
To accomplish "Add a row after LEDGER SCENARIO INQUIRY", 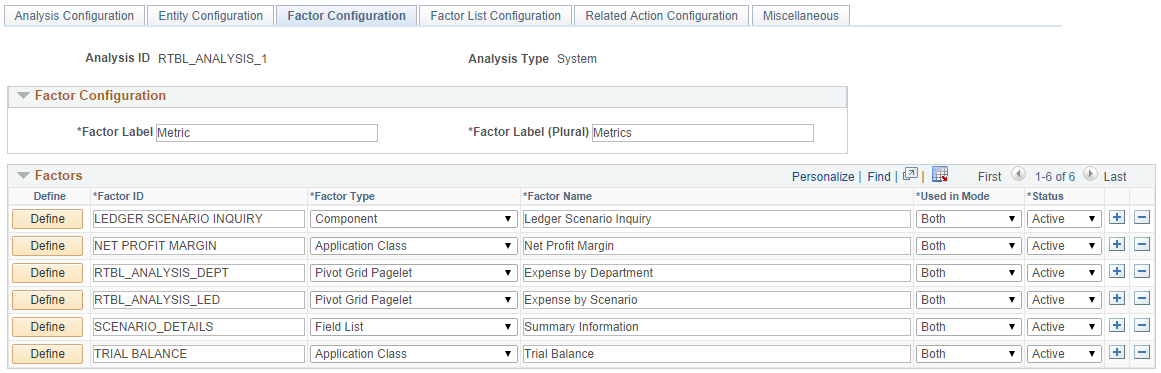I will (x=1117, y=218).
